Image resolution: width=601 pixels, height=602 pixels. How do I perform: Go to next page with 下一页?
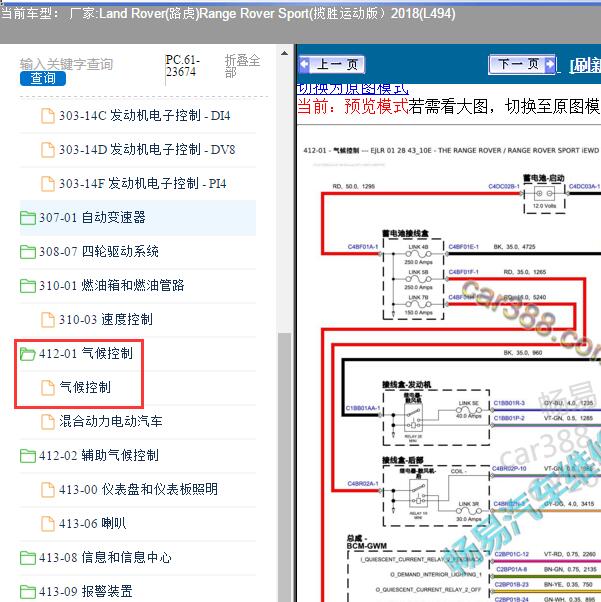522,64
